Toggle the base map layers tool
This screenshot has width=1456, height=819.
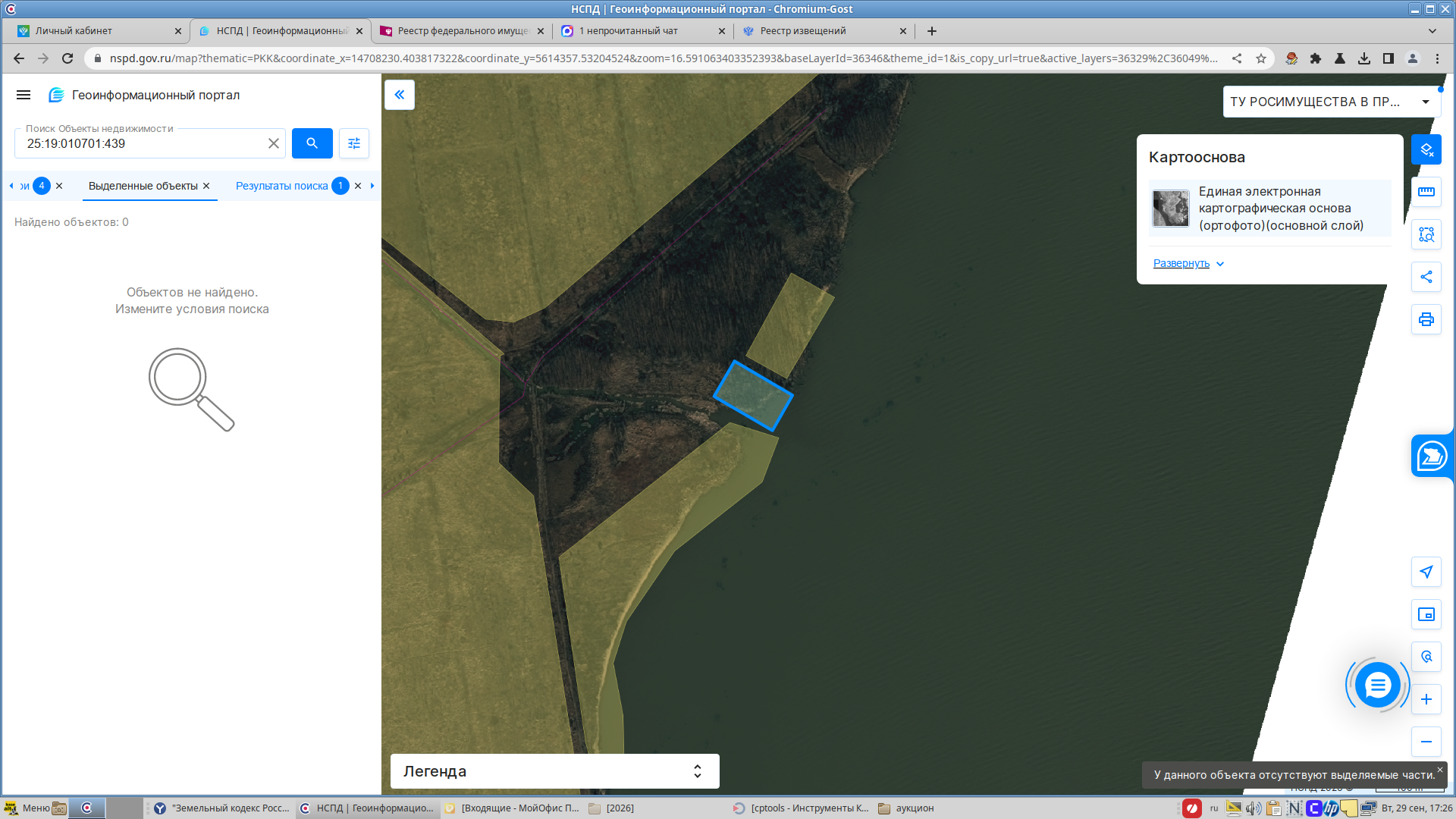click(x=1426, y=149)
